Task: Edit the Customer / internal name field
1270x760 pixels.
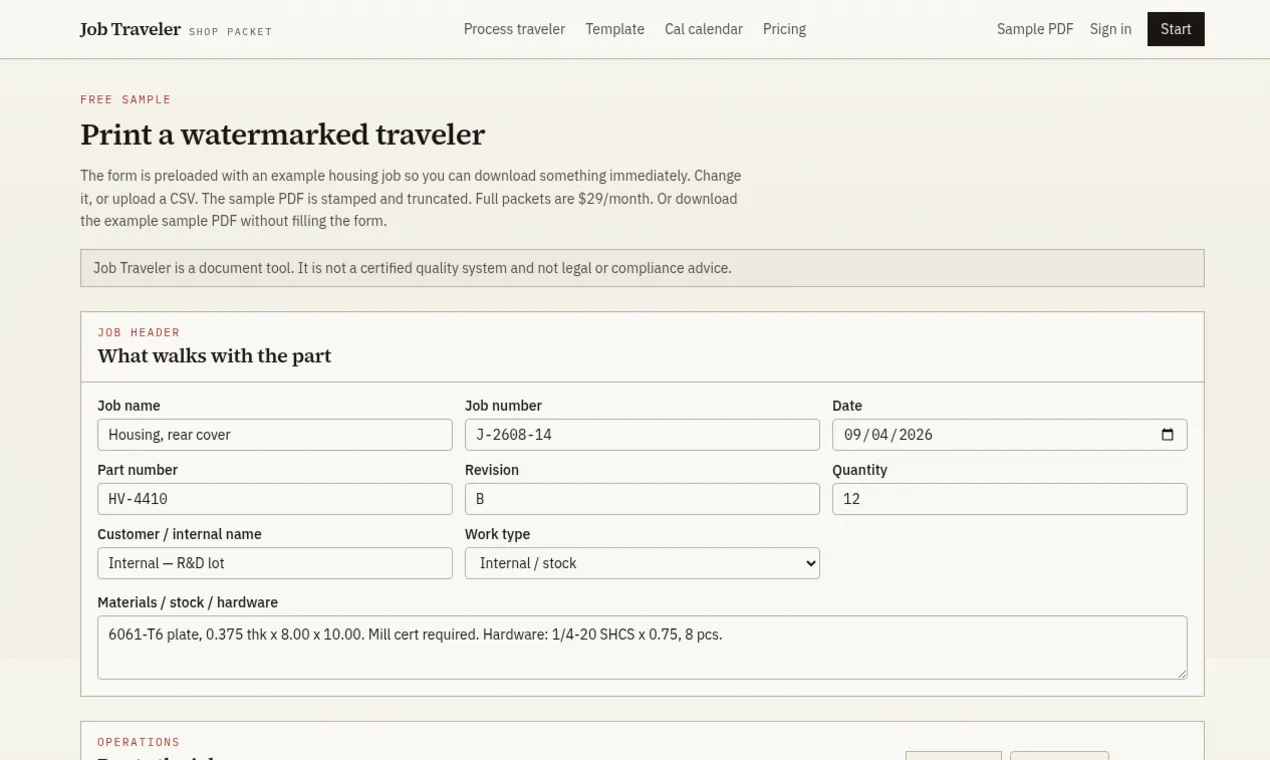Action: (275, 563)
